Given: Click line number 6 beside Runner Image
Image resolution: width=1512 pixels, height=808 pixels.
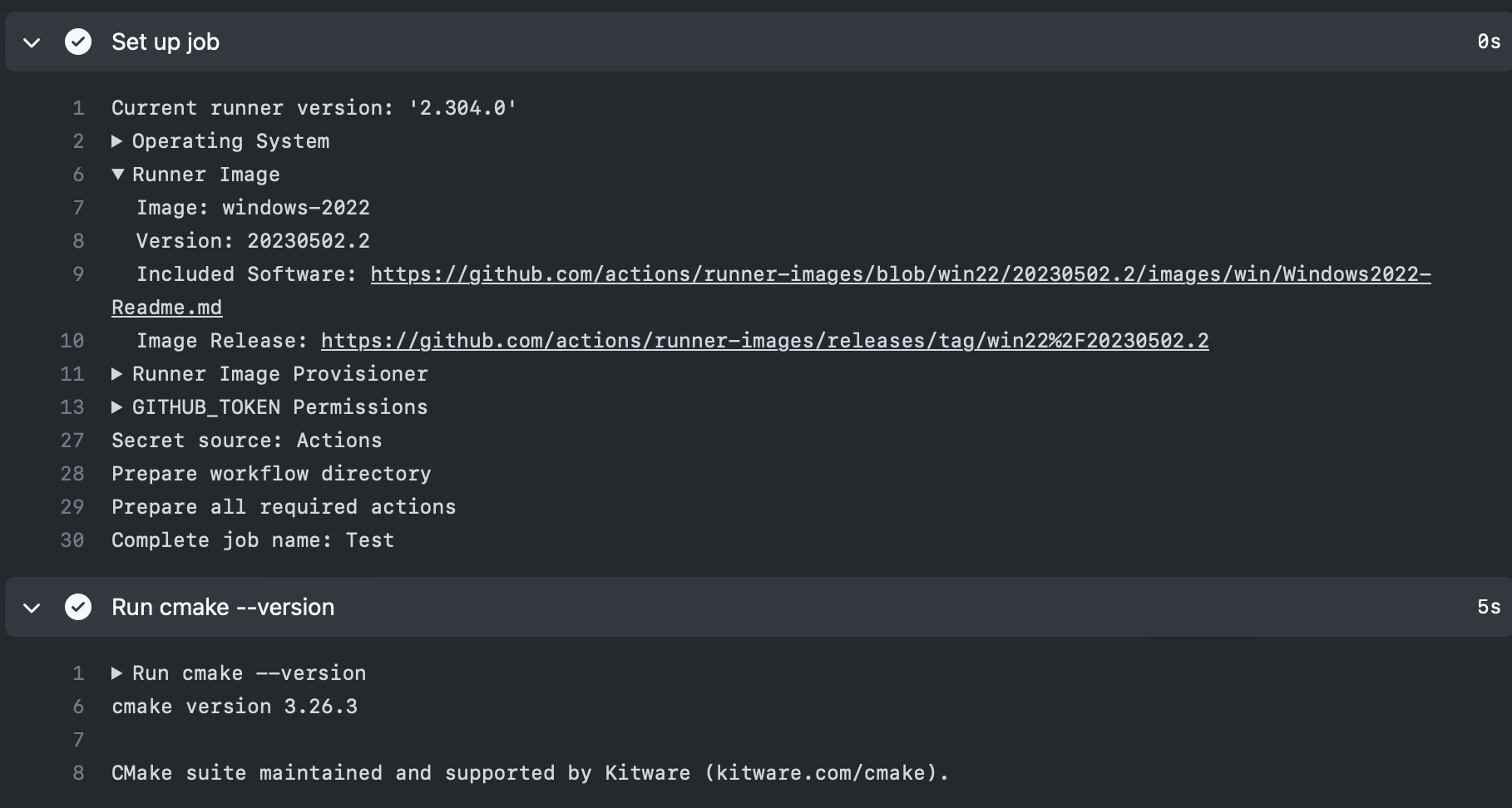Looking at the screenshot, I should 79,175.
